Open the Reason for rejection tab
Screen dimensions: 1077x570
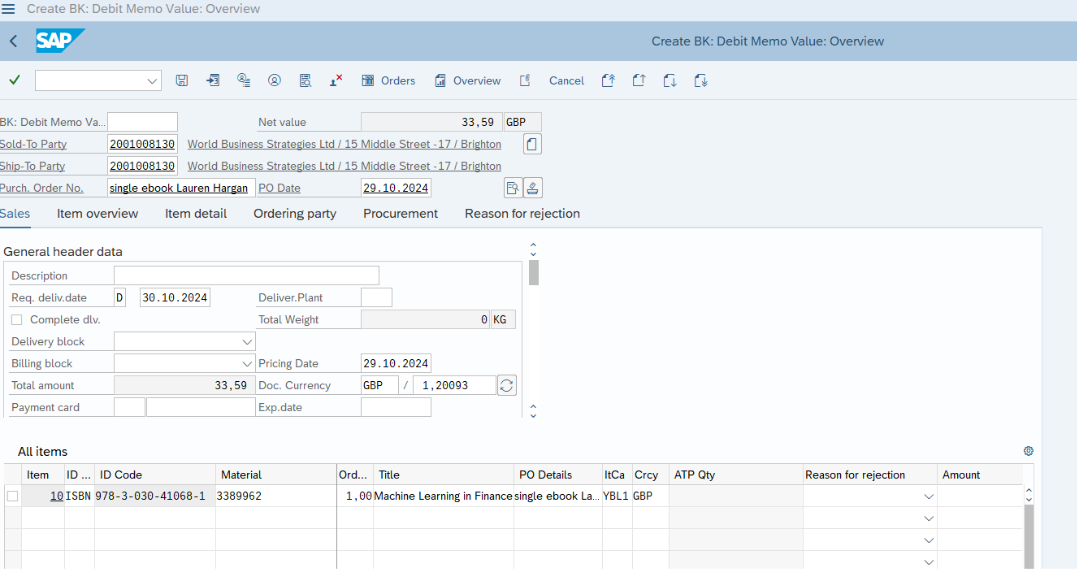point(522,214)
